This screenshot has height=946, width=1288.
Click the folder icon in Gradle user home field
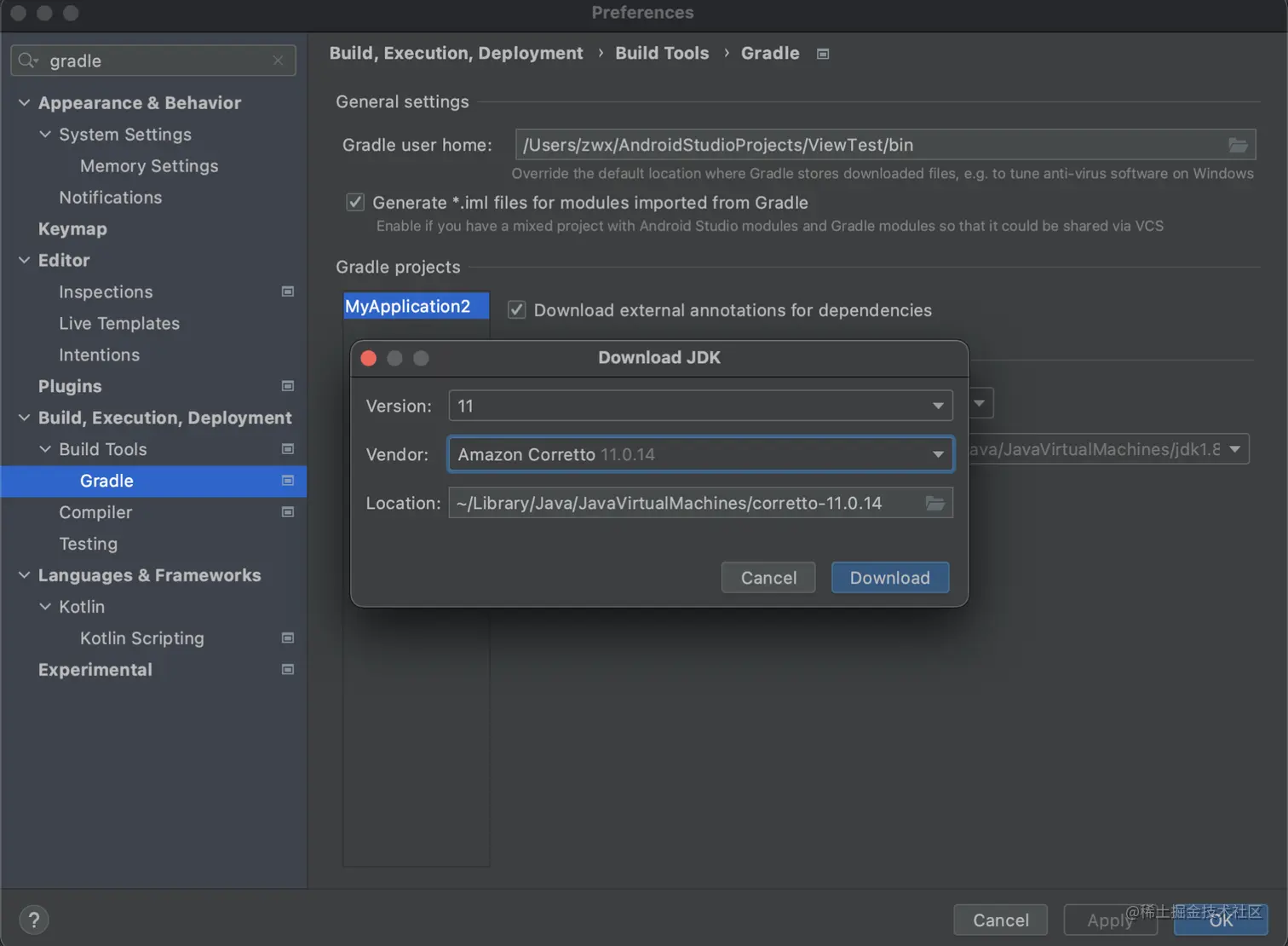pyautogui.click(x=1238, y=145)
